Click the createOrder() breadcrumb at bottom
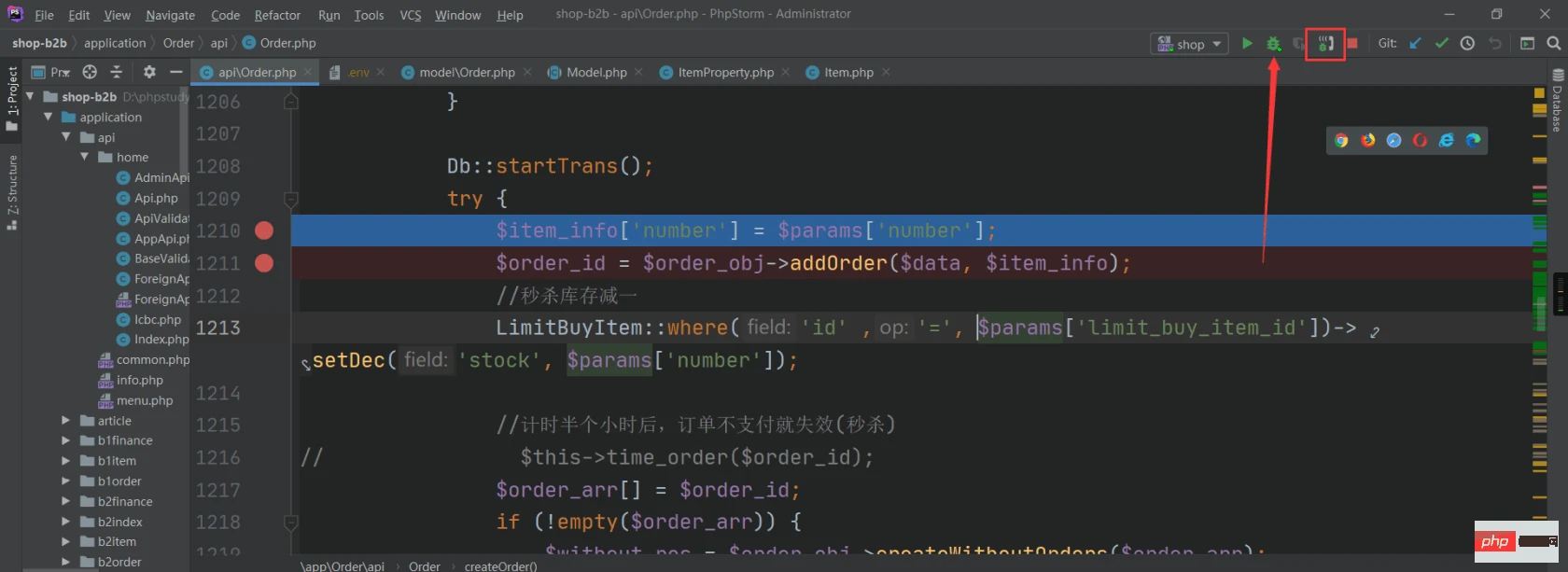This screenshot has height=572, width=1568. pos(500,565)
